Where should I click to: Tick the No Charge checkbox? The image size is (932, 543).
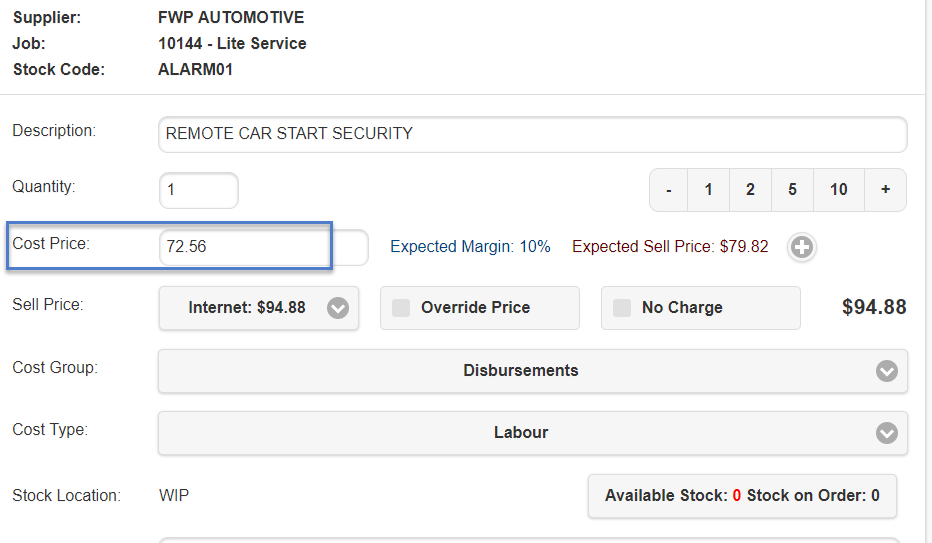(622, 308)
